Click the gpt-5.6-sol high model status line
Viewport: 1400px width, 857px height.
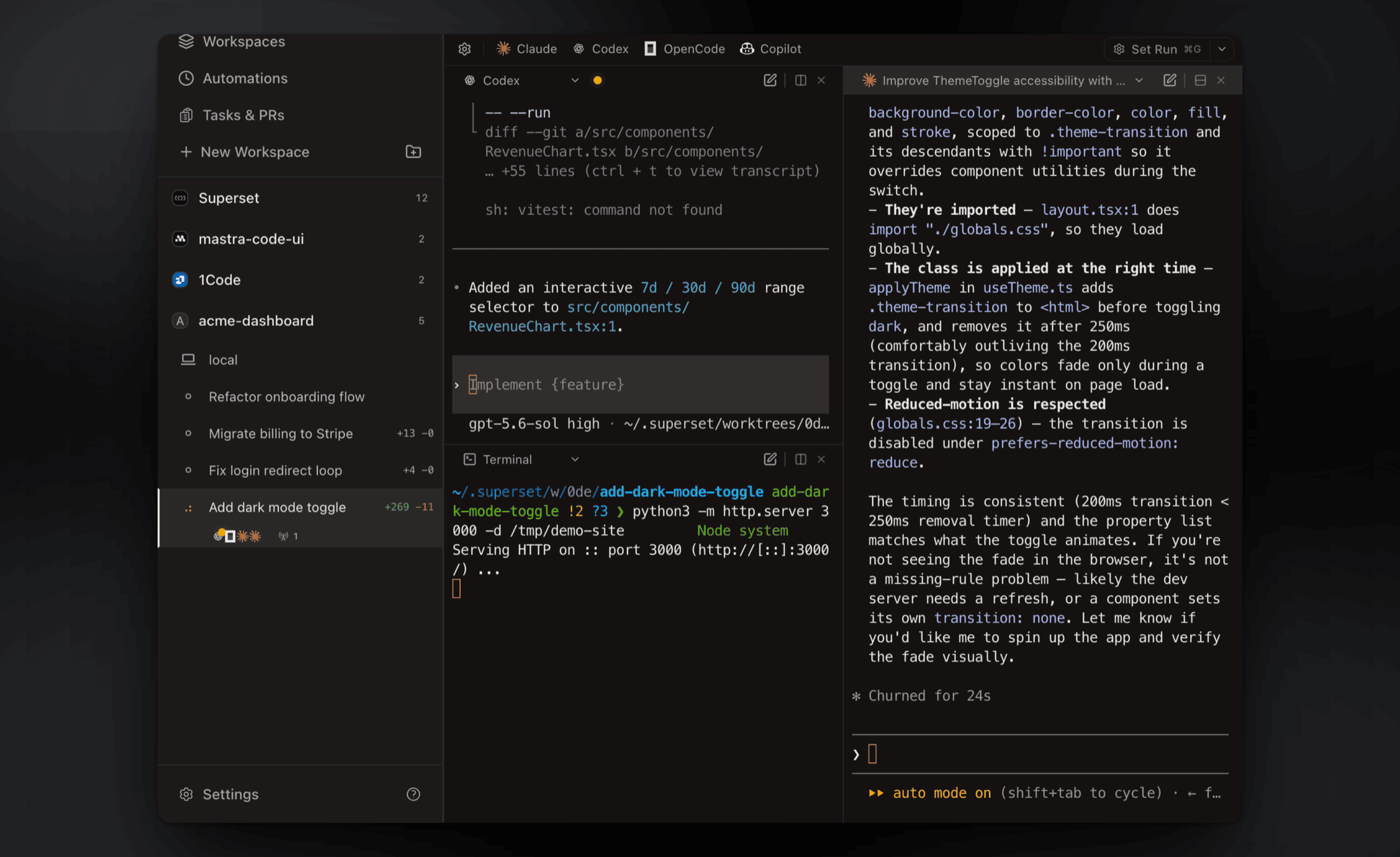click(648, 424)
